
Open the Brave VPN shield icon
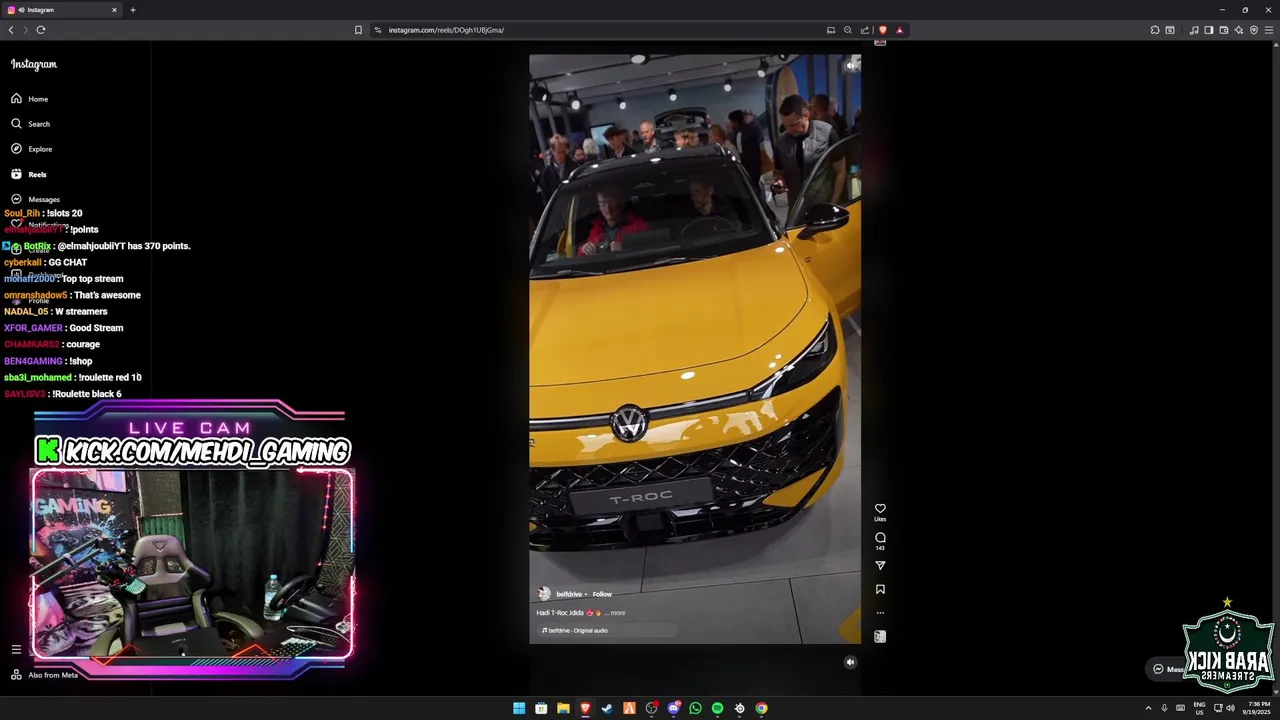pos(1254,30)
